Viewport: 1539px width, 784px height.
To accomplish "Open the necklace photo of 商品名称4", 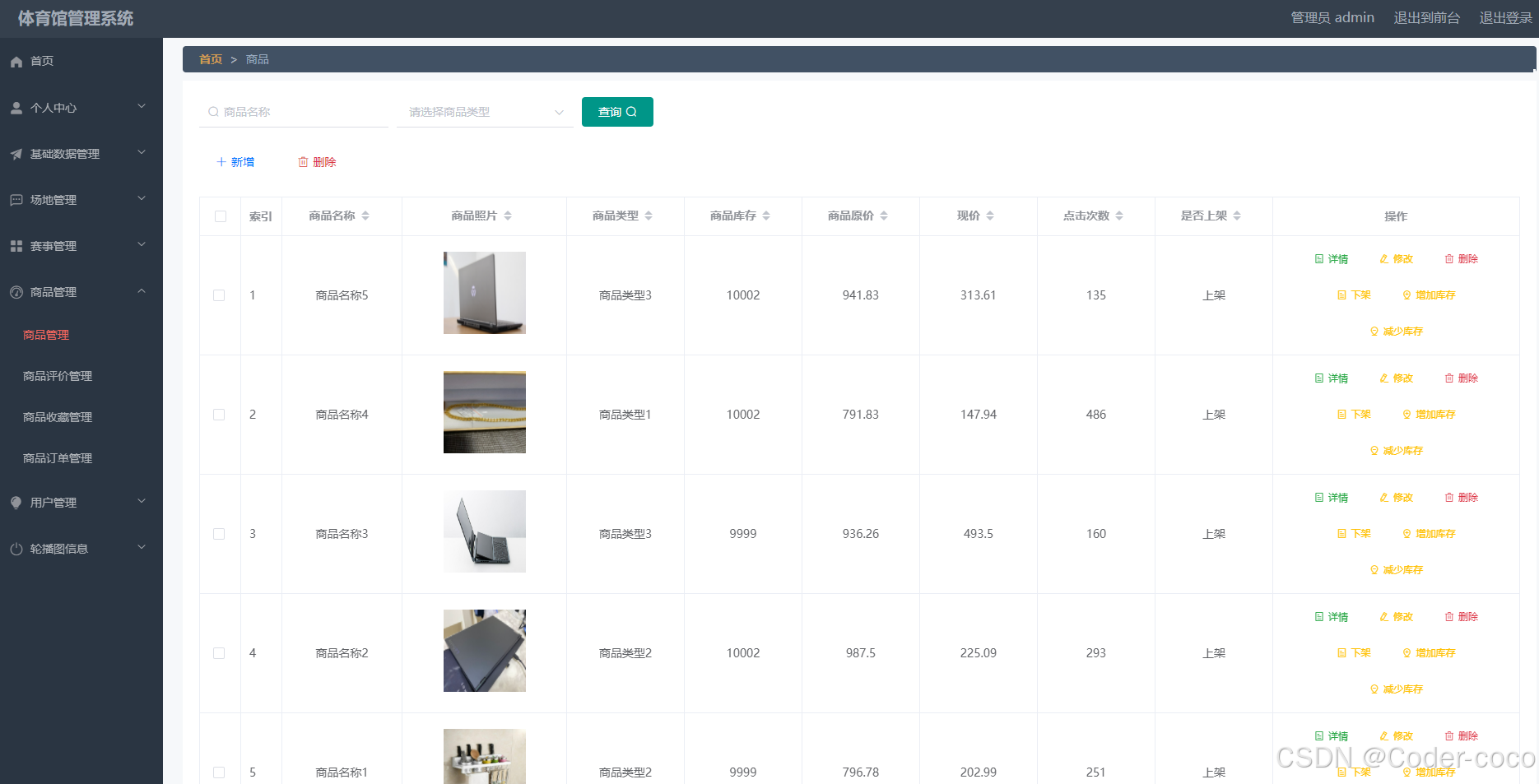I will point(485,412).
